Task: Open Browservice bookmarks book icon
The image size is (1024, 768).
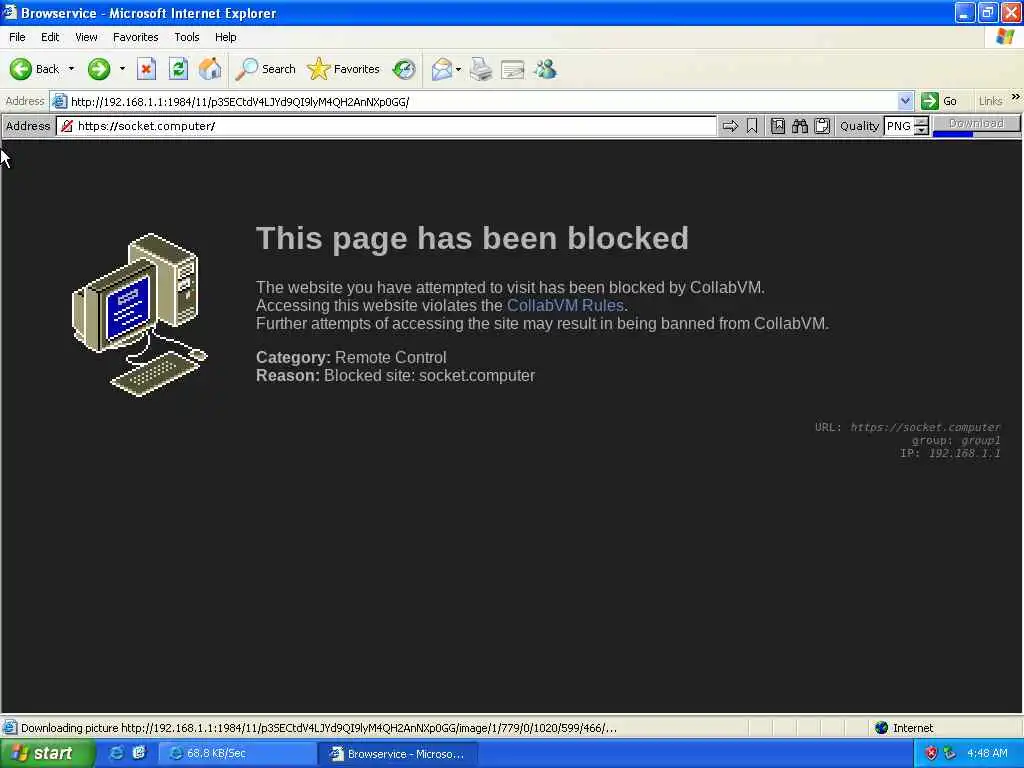Action: (x=778, y=126)
